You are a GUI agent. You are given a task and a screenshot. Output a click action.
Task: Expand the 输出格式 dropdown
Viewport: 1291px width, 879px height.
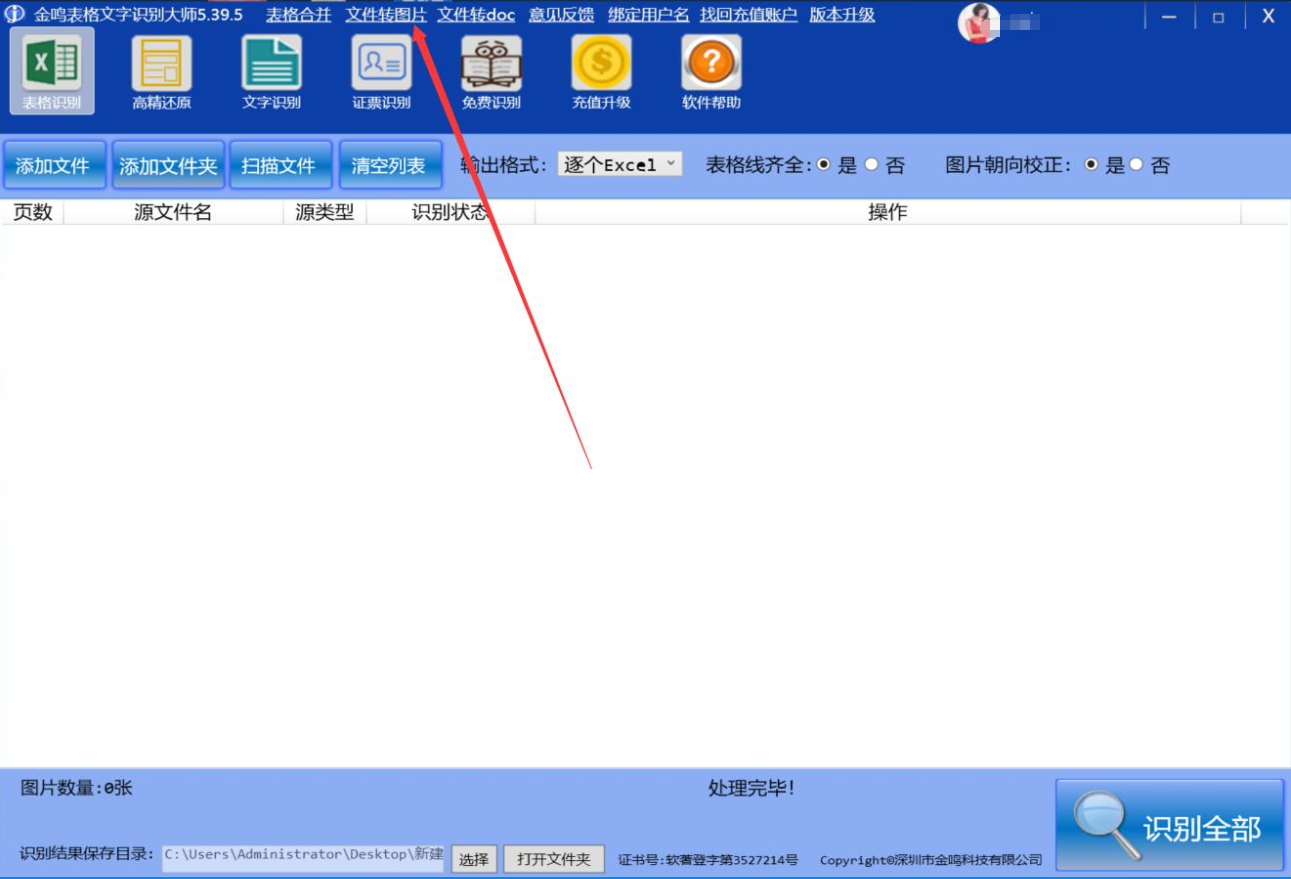(x=620, y=165)
